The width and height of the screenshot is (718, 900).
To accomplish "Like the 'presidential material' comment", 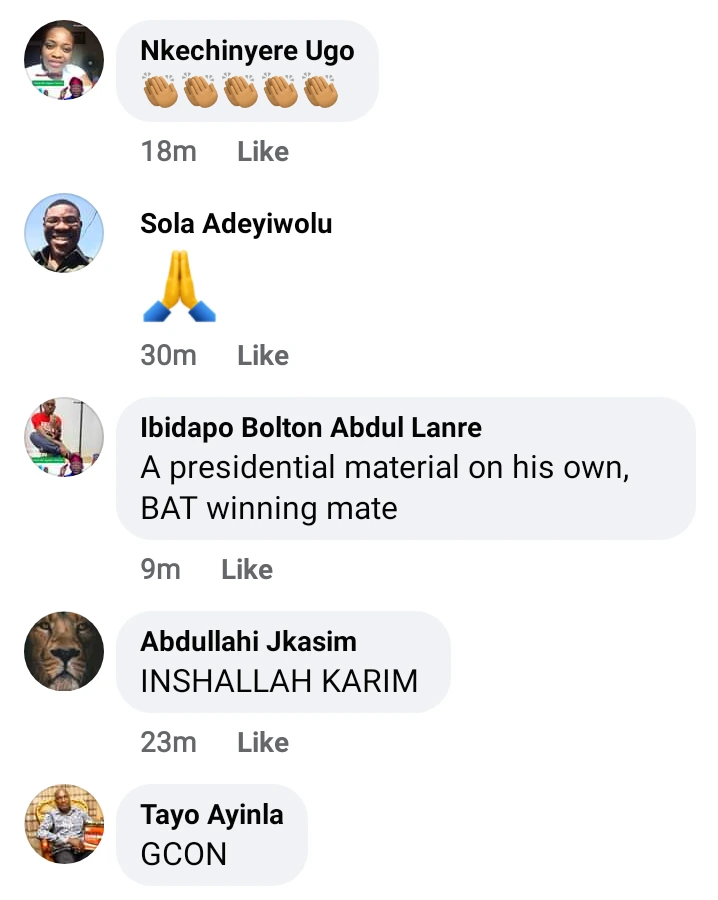I will (x=247, y=569).
